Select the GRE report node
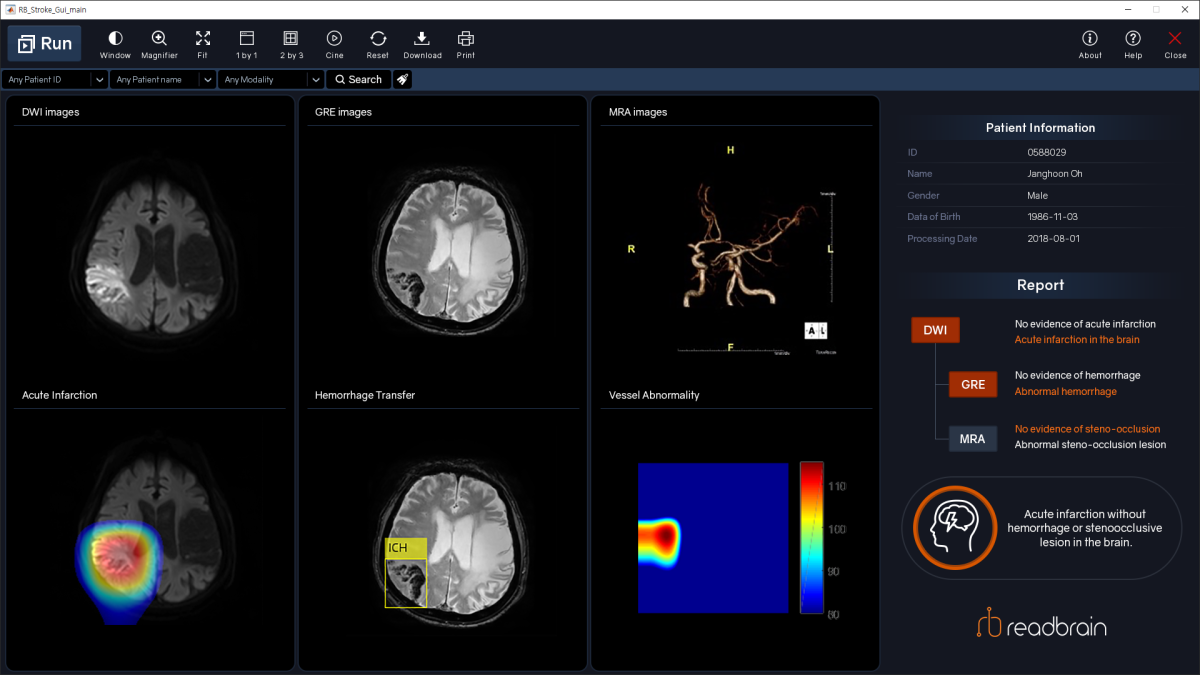Screen dimensions: 1200x675 [x=973, y=384]
